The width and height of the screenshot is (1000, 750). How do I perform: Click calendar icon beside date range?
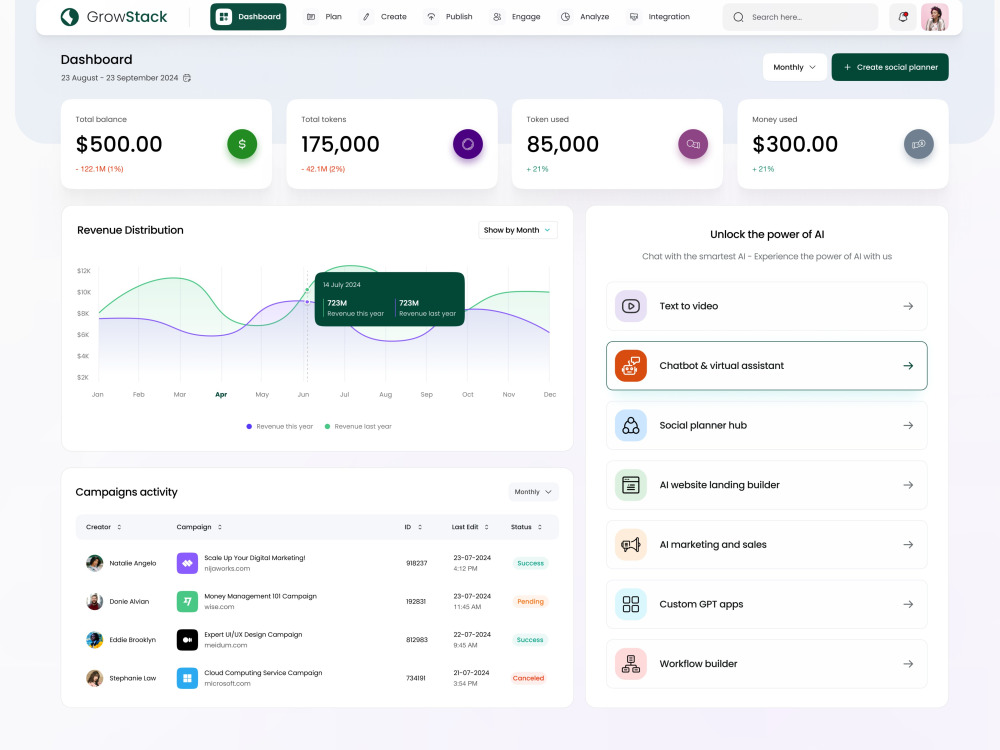[x=187, y=78]
